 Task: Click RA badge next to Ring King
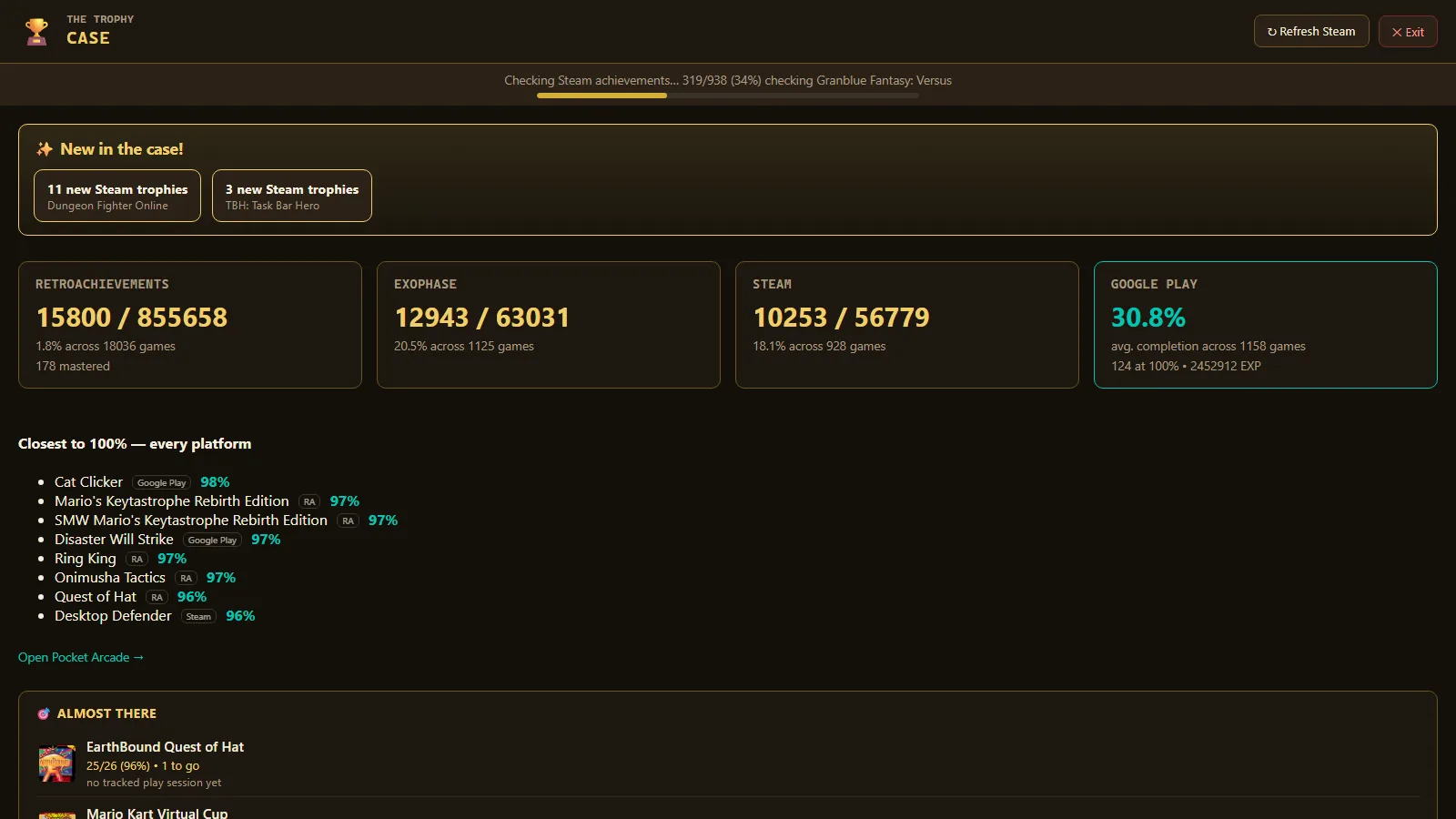[136, 560]
